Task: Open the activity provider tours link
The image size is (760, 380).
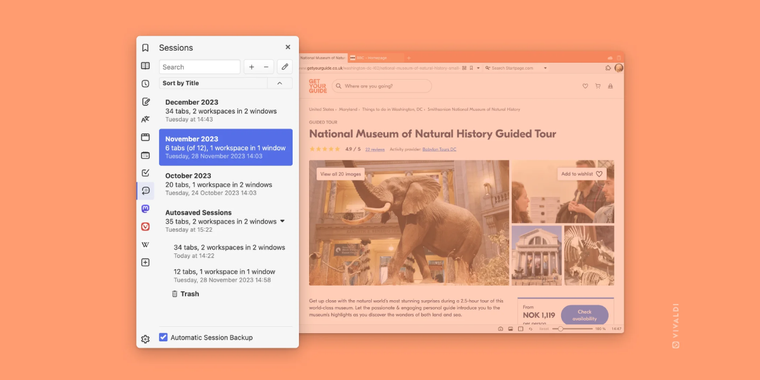Action: [x=439, y=149]
